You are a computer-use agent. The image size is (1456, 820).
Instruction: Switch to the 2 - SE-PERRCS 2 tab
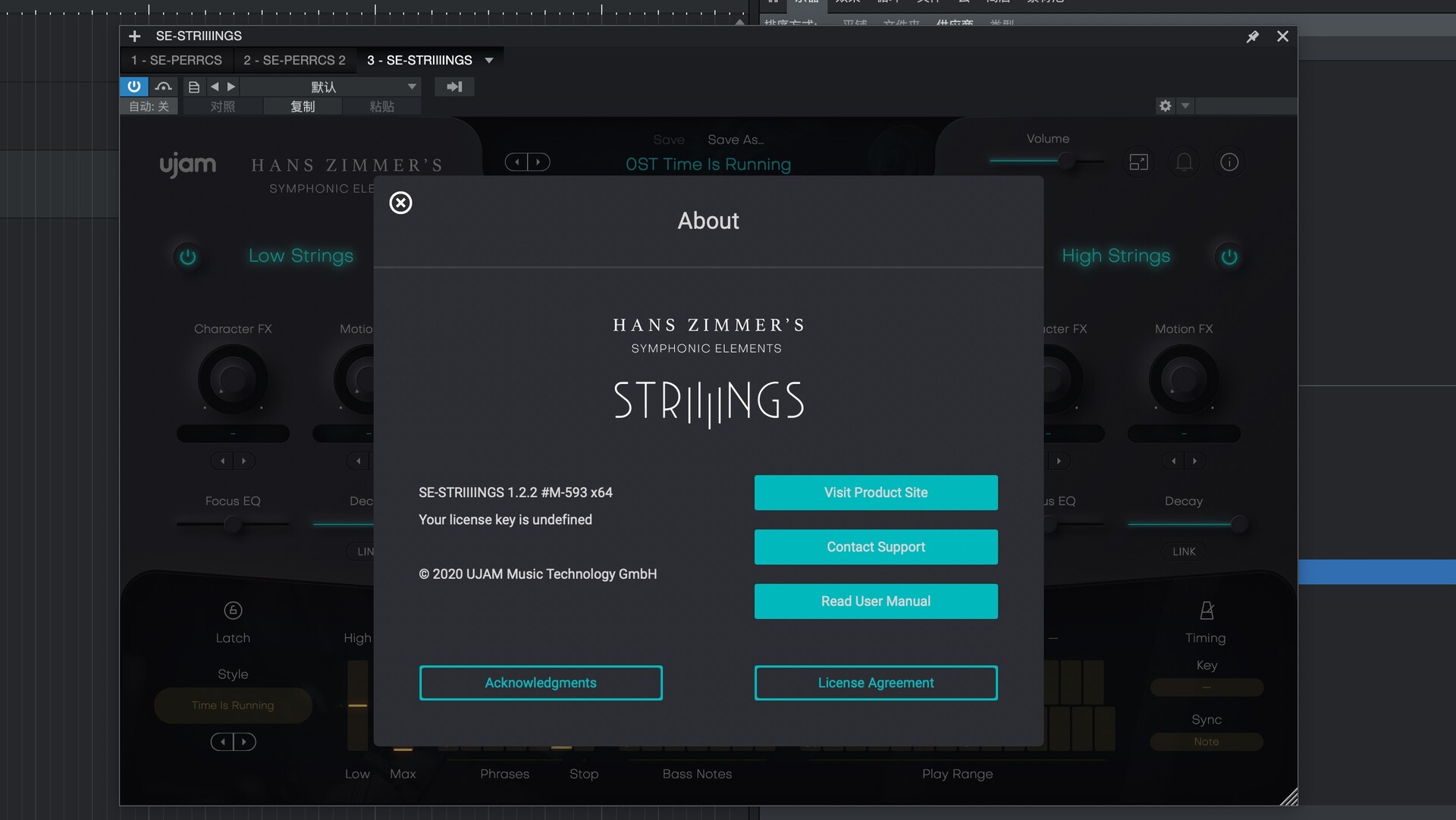click(x=294, y=60)
